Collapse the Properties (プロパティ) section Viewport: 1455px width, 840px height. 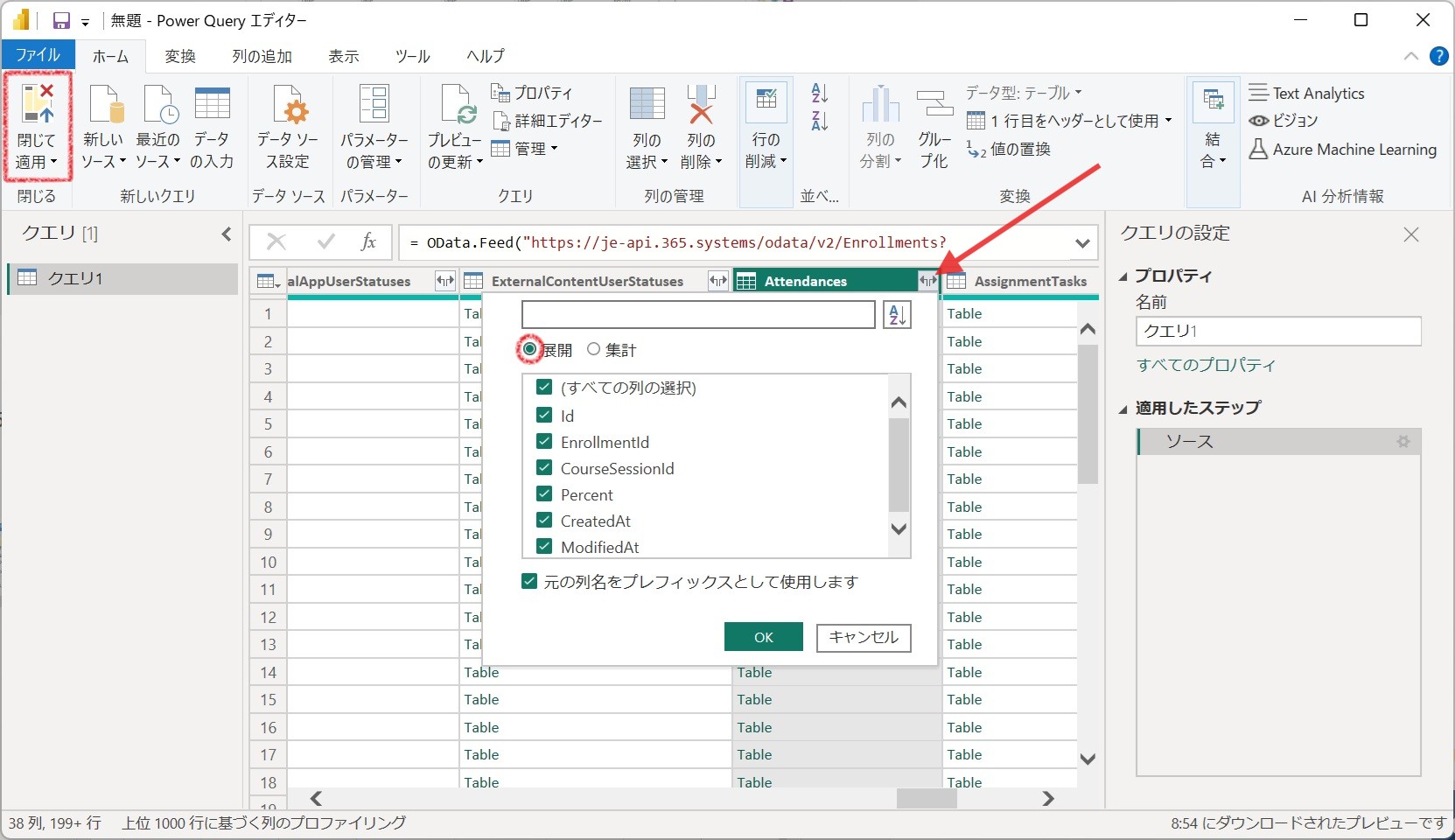click(x=1123, y=276)
